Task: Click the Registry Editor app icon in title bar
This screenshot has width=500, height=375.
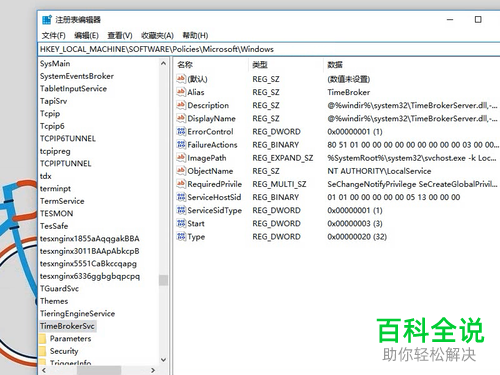Action: point(47,20)
